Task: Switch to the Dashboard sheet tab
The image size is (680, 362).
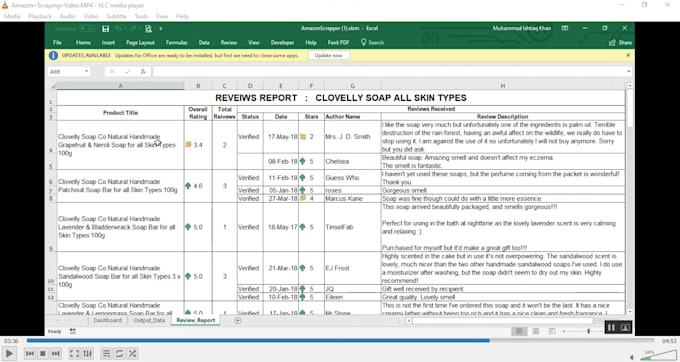Action: pyautogui.click(x=108, y=320)
